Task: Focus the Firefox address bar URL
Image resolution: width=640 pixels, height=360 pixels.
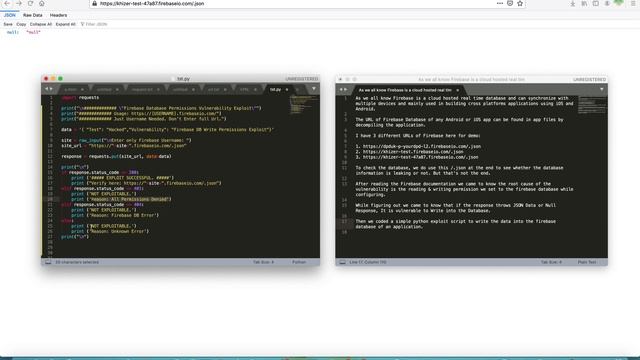Action: [152, 3]
